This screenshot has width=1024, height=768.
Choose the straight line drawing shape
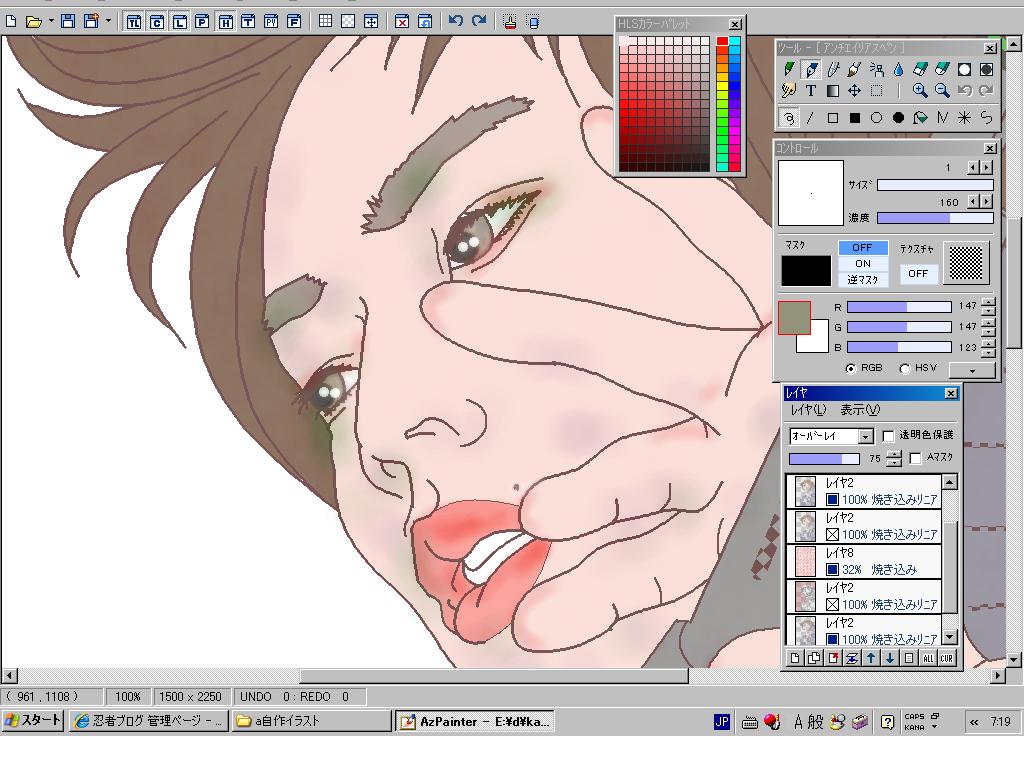pos(810,118)
